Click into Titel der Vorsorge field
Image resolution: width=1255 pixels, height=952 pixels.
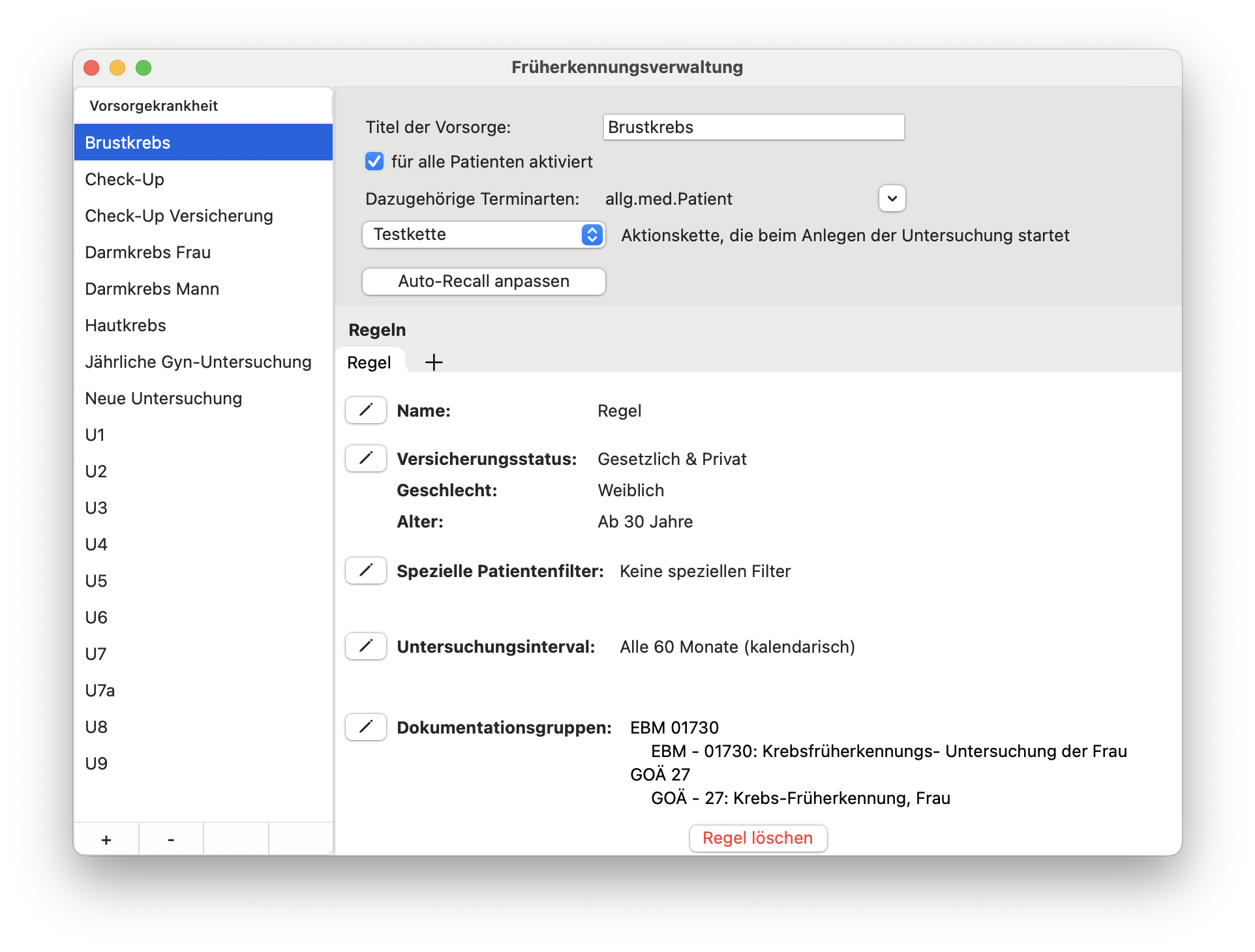[x=753, y=127]
